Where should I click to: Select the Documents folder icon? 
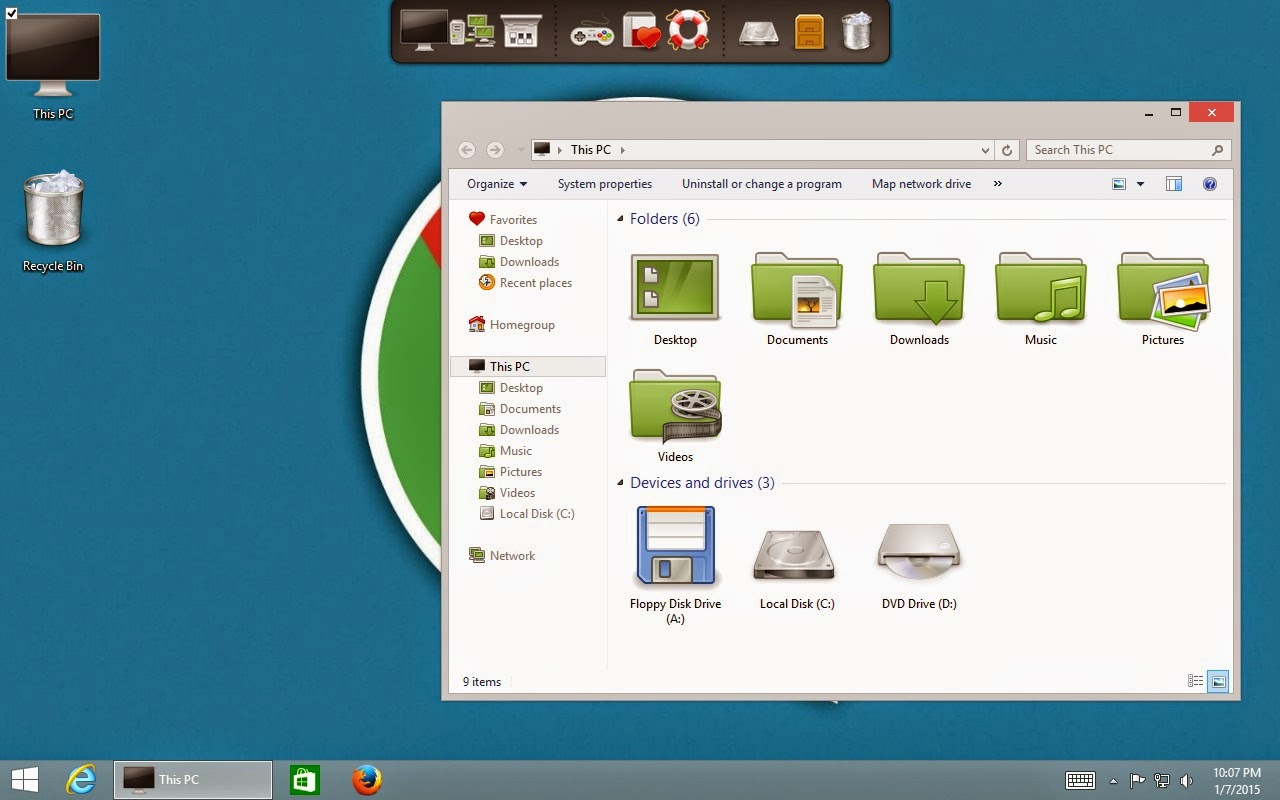click(797, 290)
